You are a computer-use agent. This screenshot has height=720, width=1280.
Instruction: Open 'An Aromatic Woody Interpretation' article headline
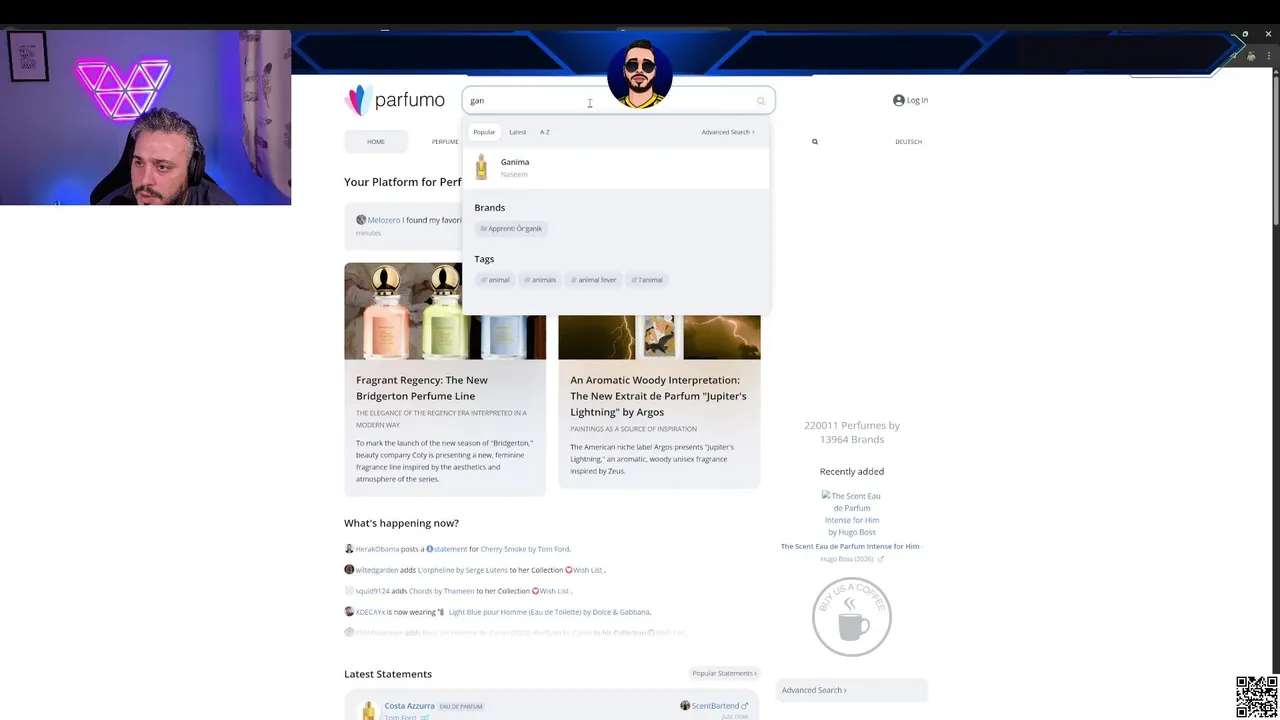coord(658,396)
